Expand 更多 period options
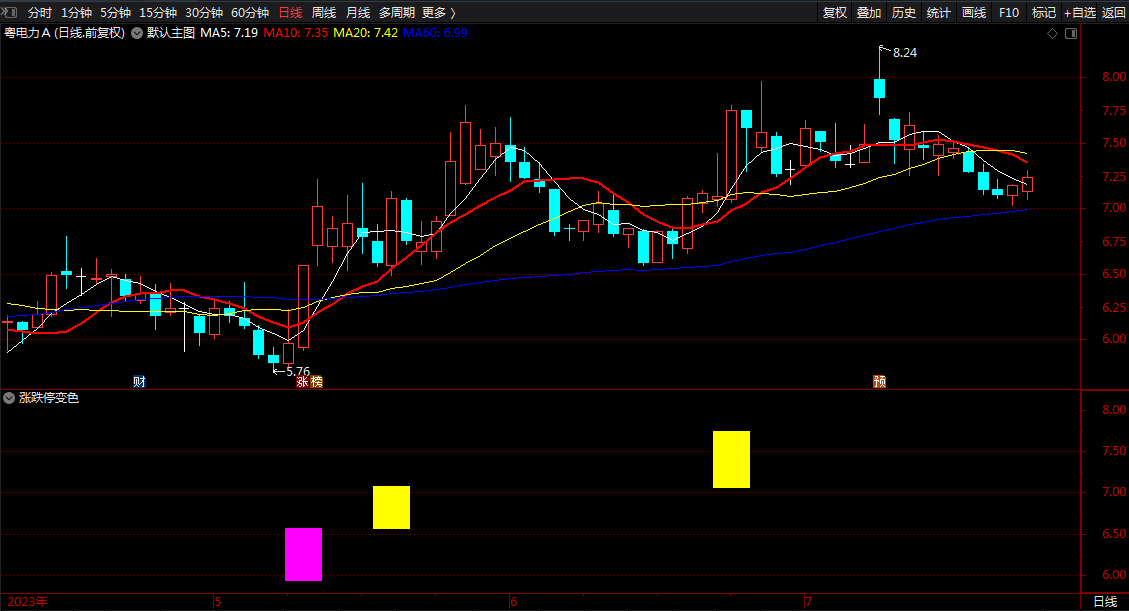Screen dimensions: 1129x611 (x=438, y=12)
